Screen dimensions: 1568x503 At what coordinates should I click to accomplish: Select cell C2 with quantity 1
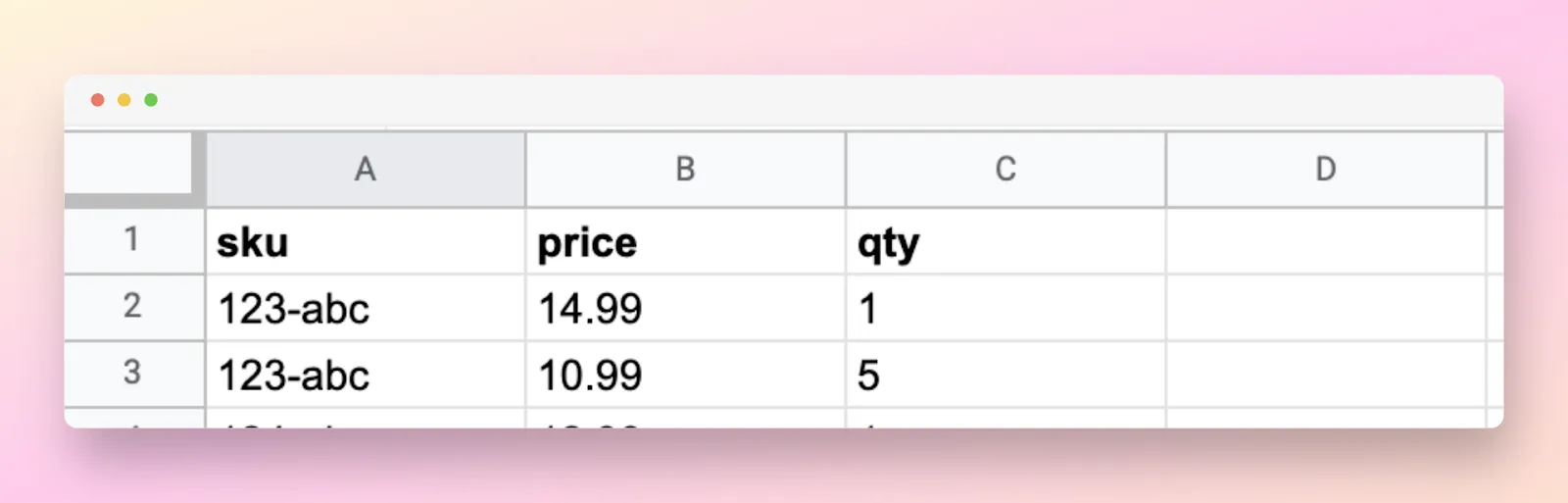1005,308
